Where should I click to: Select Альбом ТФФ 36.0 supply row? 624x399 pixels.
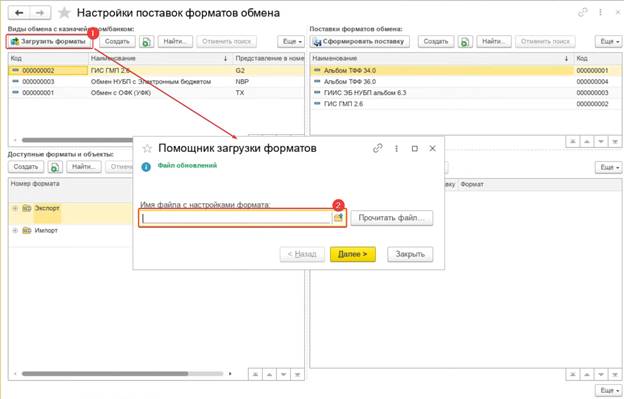tap(466, 82)
